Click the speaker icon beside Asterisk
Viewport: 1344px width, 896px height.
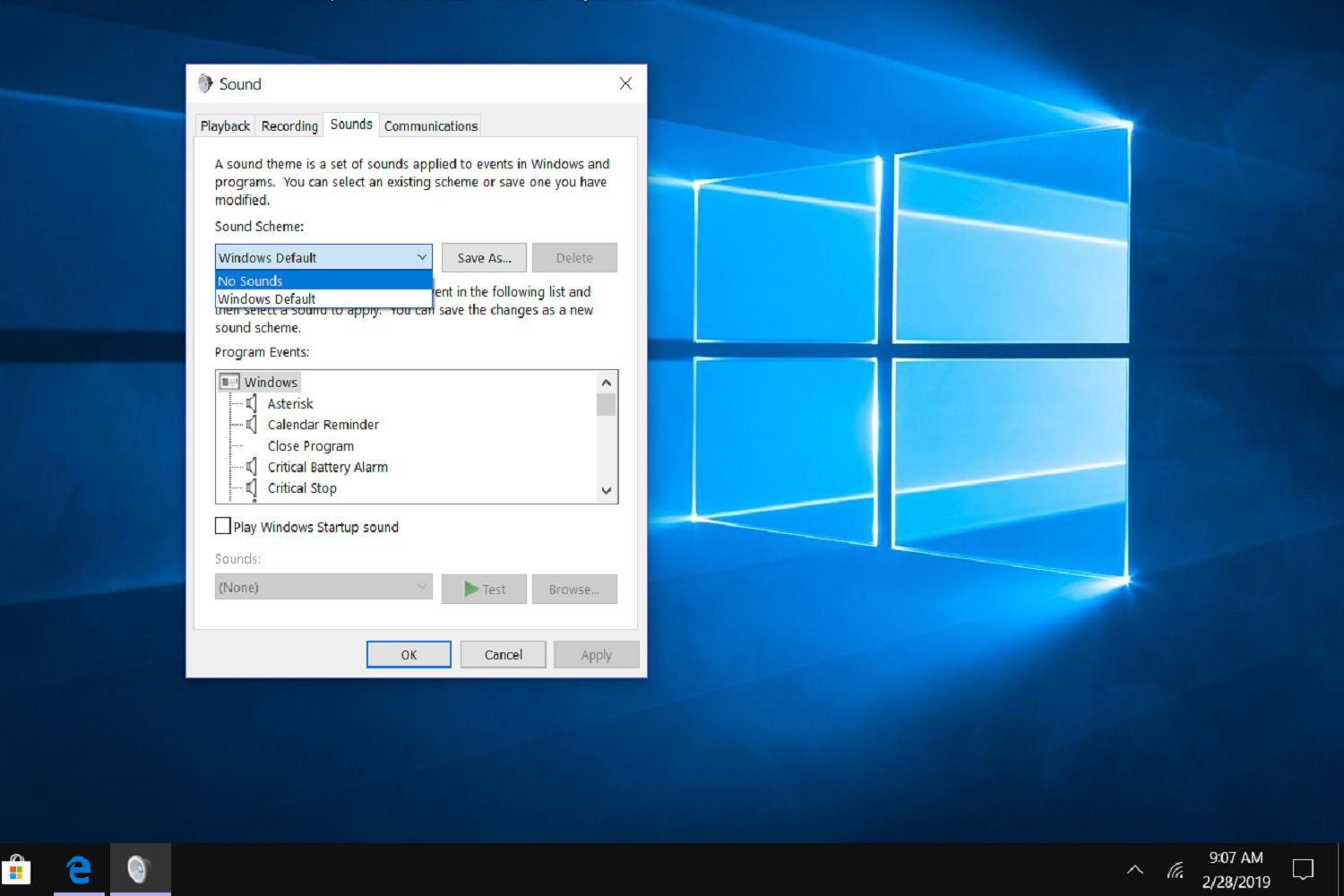(252, 403)
